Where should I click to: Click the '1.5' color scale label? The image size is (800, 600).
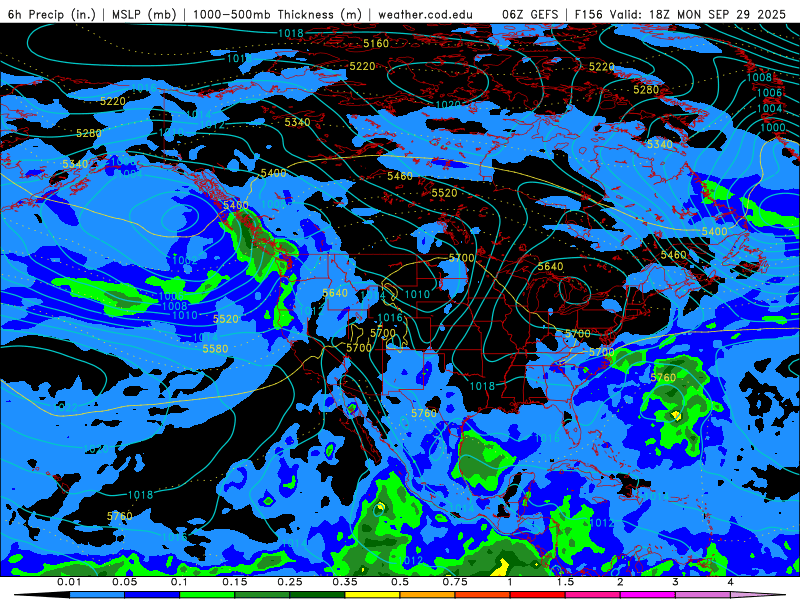pyautogui.click(x=565, y=582)
